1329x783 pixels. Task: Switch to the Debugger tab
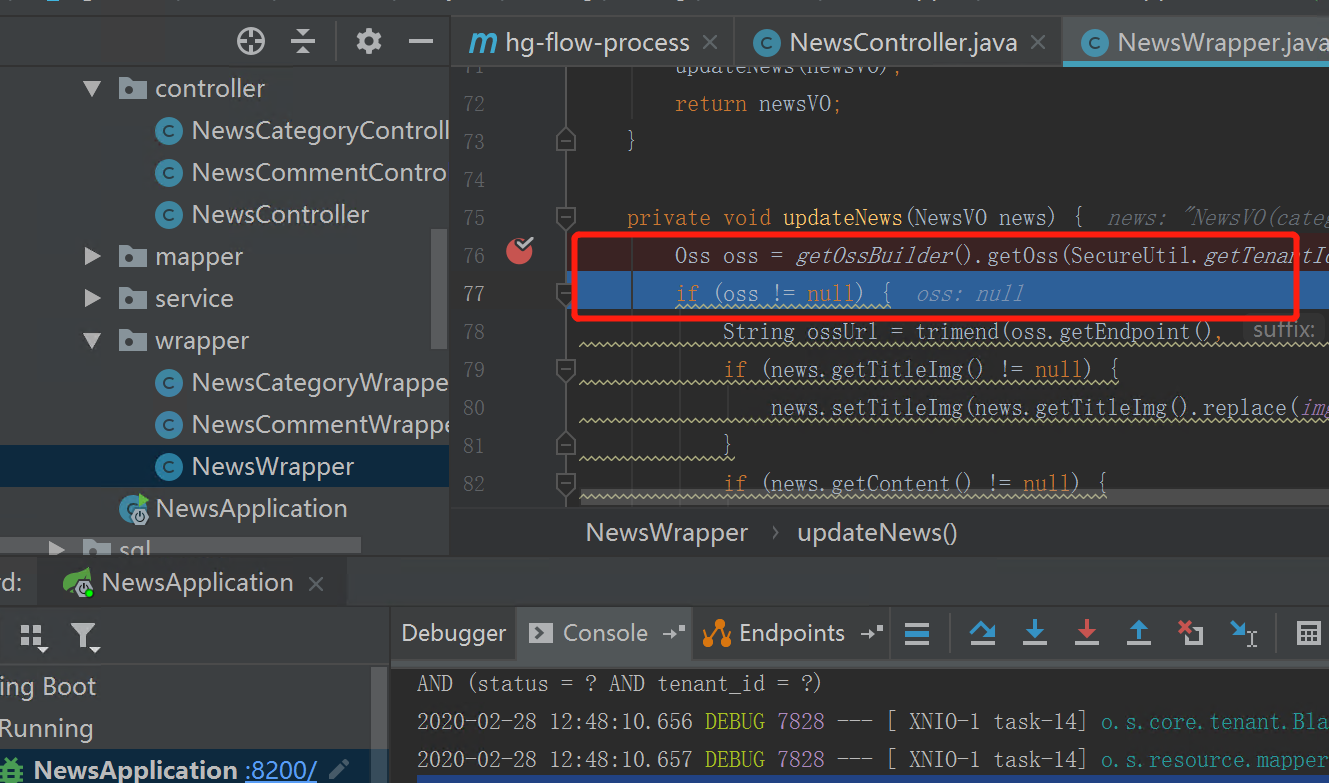[453, 633]
